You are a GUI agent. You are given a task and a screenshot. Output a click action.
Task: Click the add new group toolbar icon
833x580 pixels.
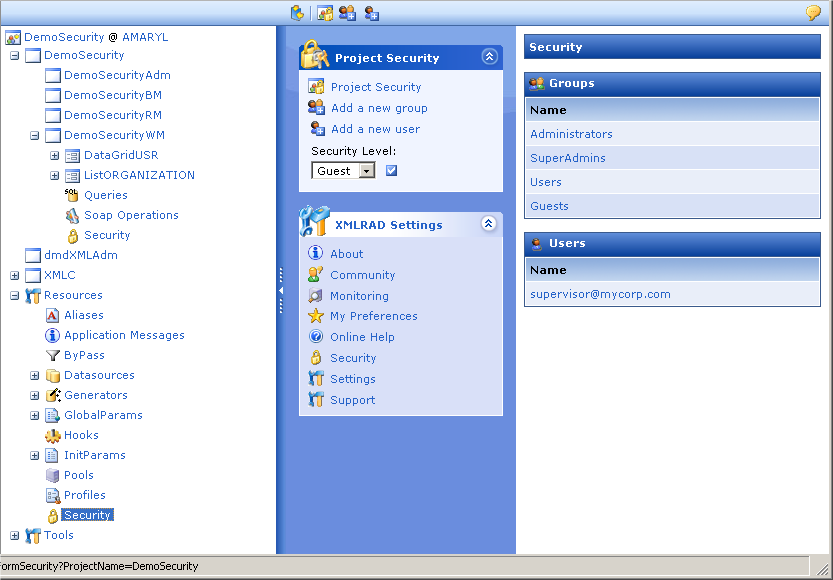pyautogui.click(x=347, y=13)
